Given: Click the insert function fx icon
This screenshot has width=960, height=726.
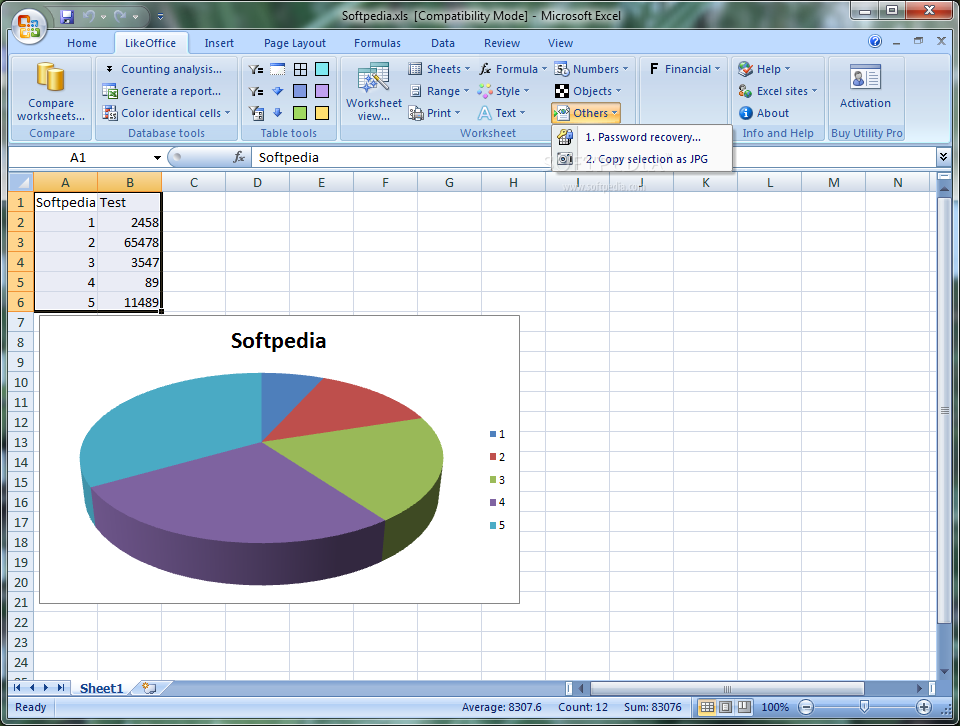Looking at the screenshot, I should click(239, 157).
